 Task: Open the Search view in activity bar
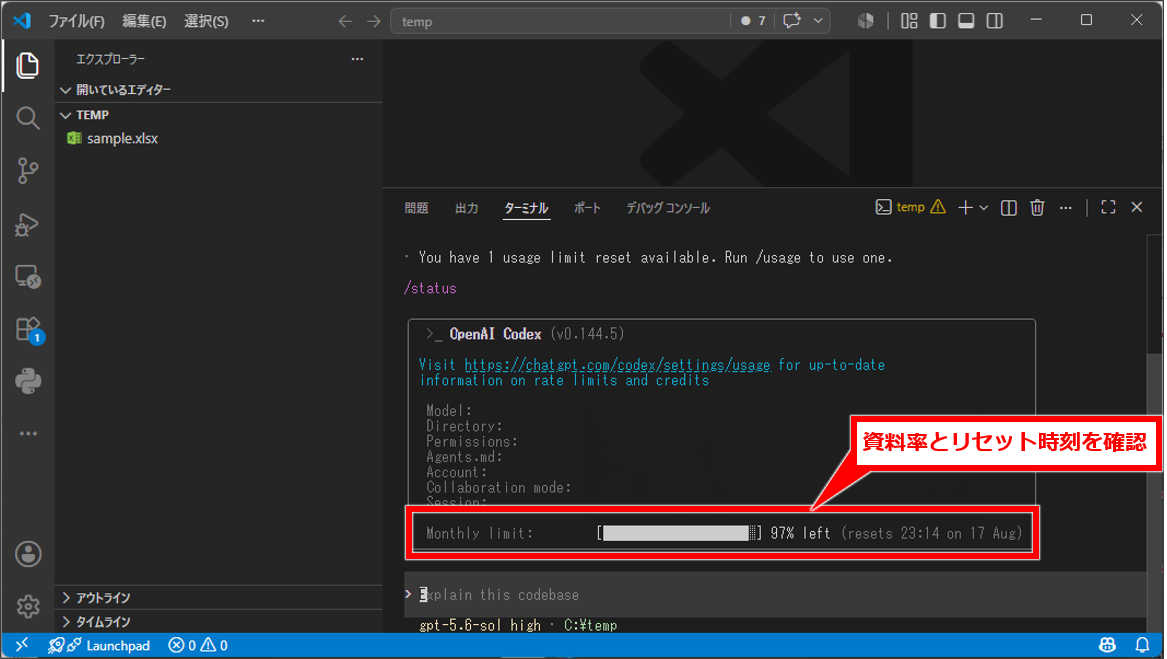[x=28, y=118]
